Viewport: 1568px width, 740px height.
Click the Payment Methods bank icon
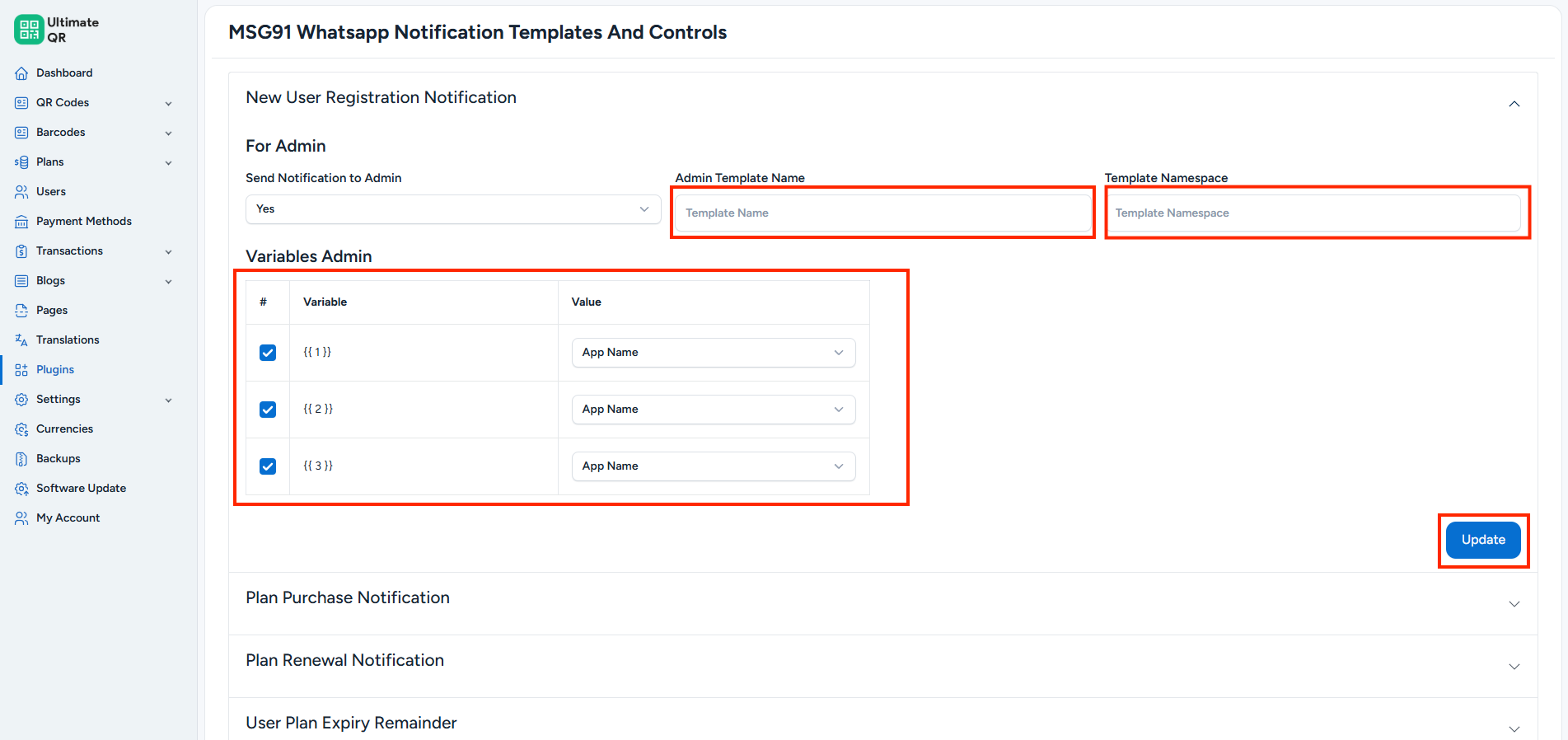pyautogui.click(x=21, y=222)
